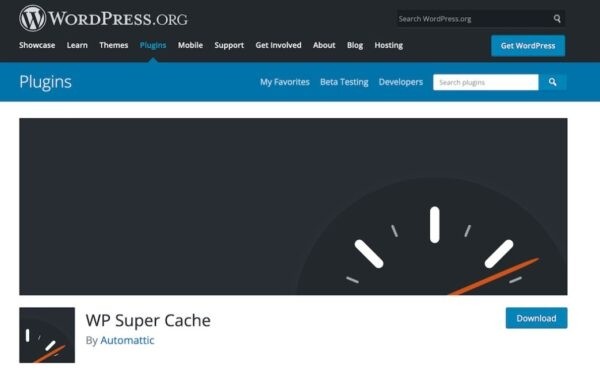
Task: Click the plugin search magnifier button
Action: (x=553, y=82)
